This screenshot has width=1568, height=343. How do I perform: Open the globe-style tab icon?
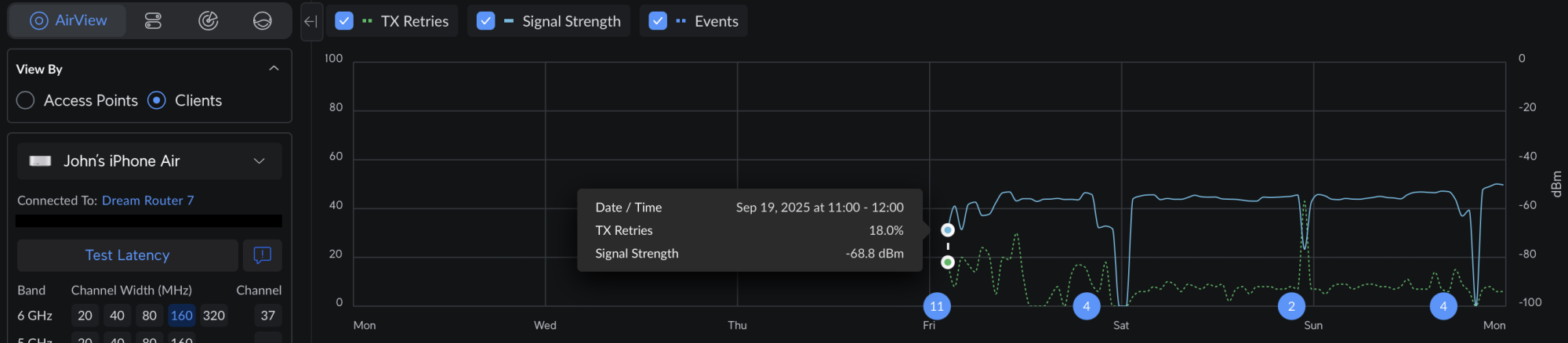[263, 21]
